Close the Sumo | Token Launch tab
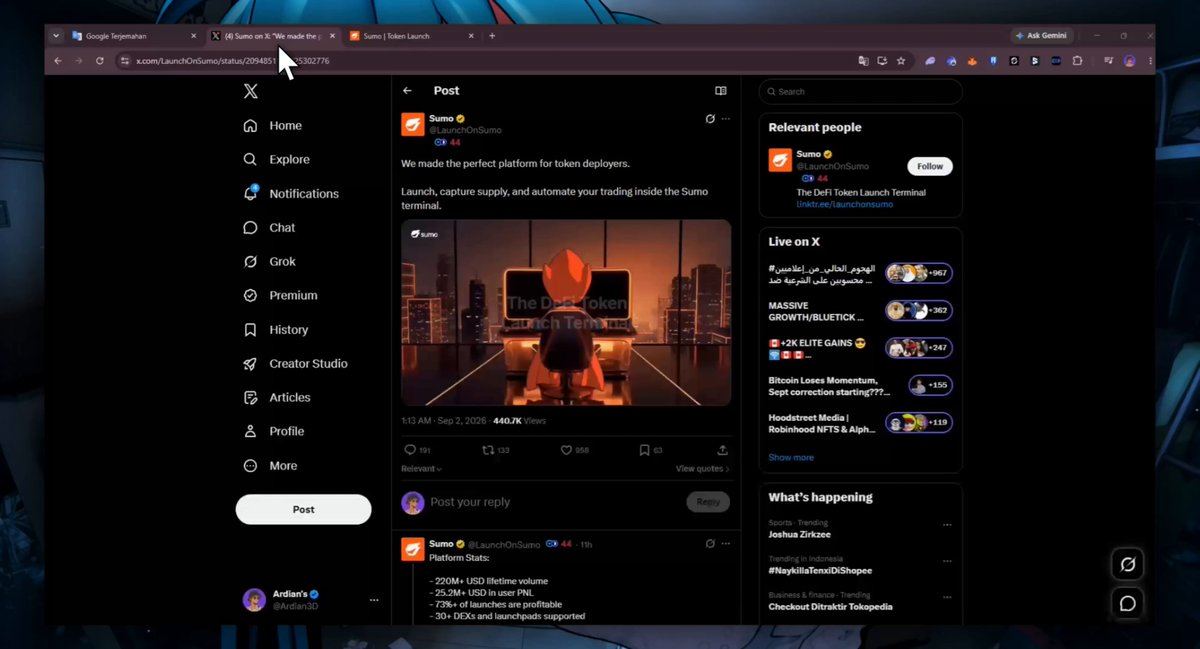 pos(471,36)
